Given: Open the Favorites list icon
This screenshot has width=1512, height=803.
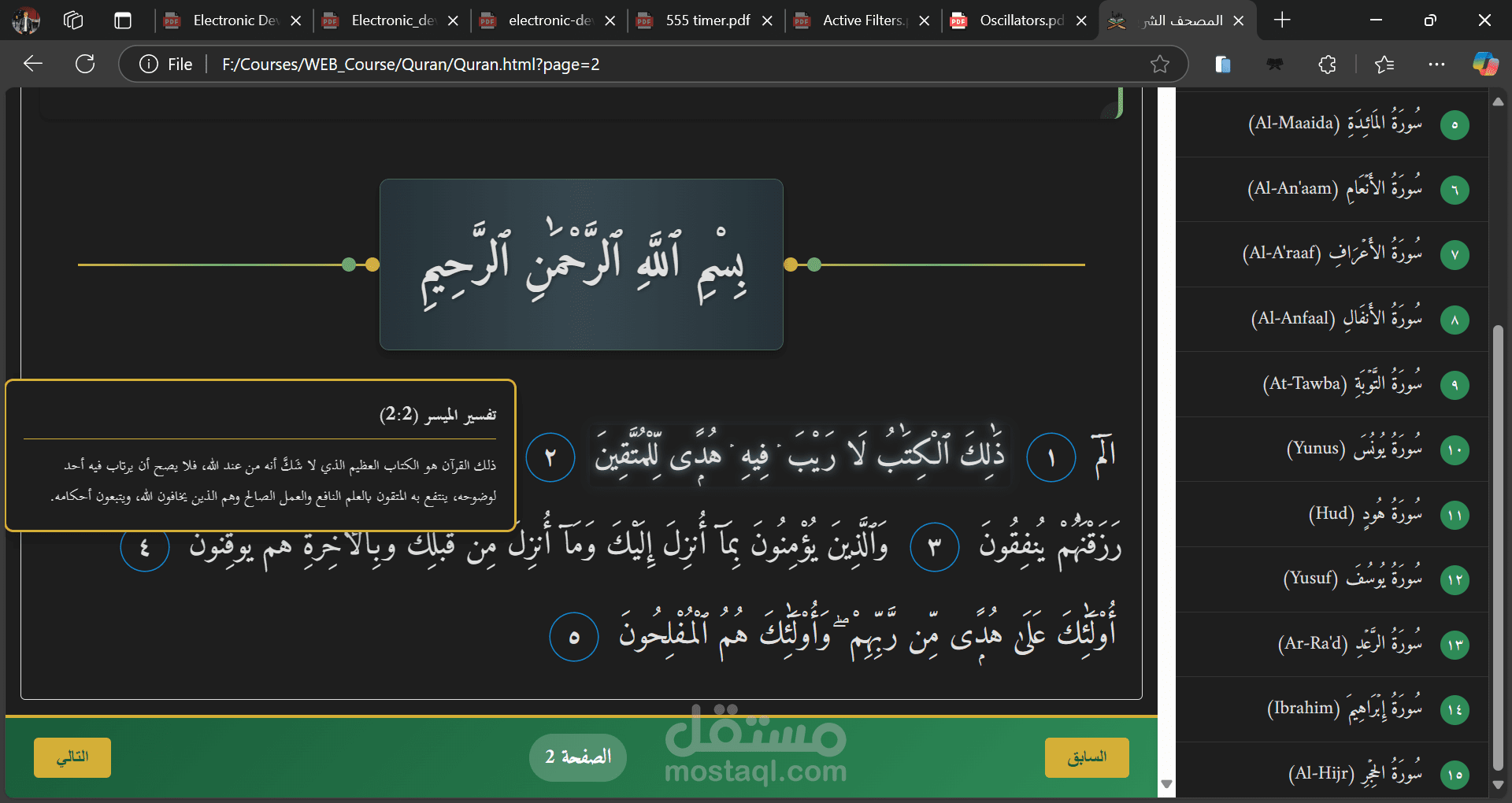Looking at the screenshot, I should [x=1384, y=64].
